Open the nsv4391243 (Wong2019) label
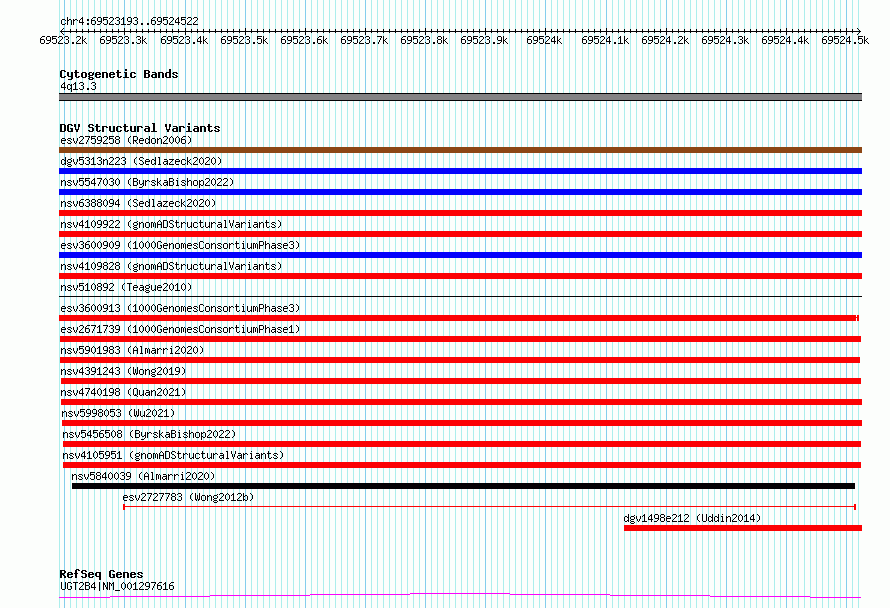Screen dimensions: 890x608 tap(123, 371)
